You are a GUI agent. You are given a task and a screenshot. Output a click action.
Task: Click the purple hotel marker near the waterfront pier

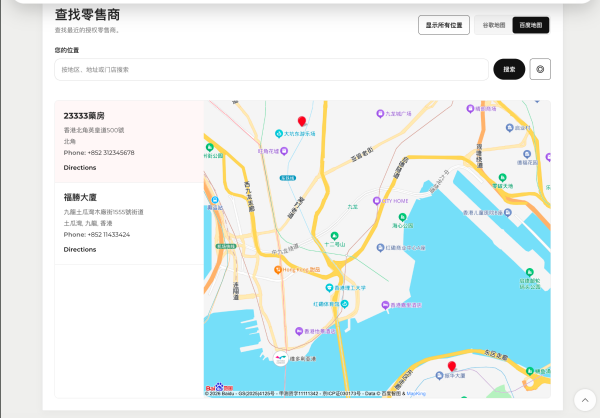[385, 305]
